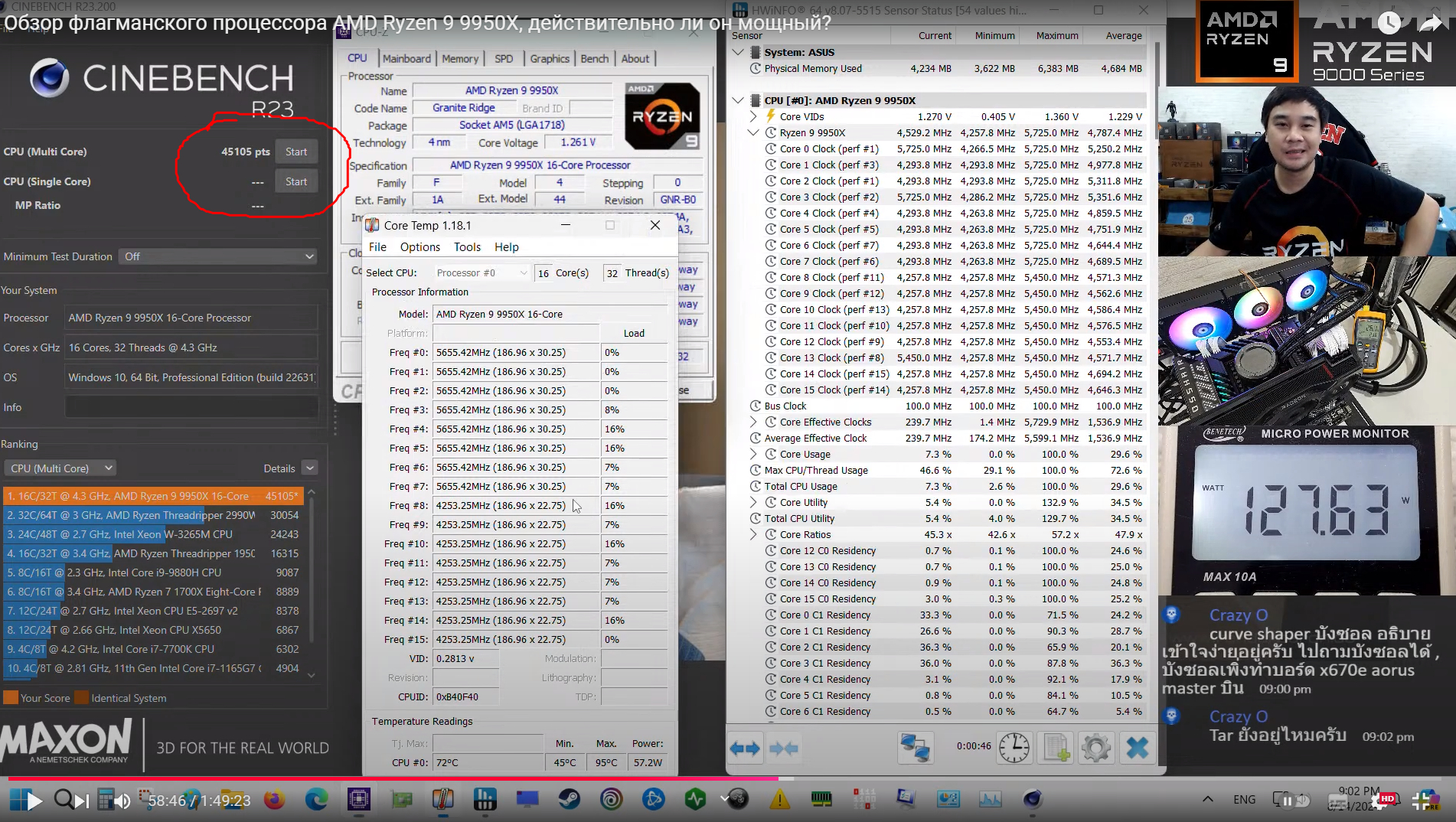Click the video share arrow icon

1429,23
